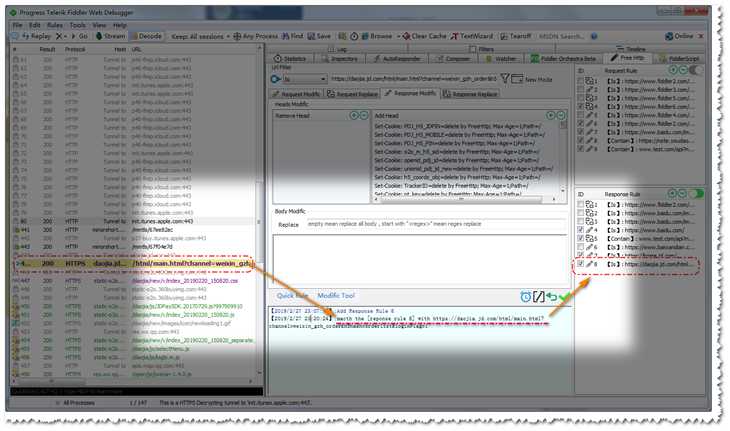Switch to the Timeline tab
Image resolution: width=730 pixels, height=431 pixels.
click(x=631, y=49)
